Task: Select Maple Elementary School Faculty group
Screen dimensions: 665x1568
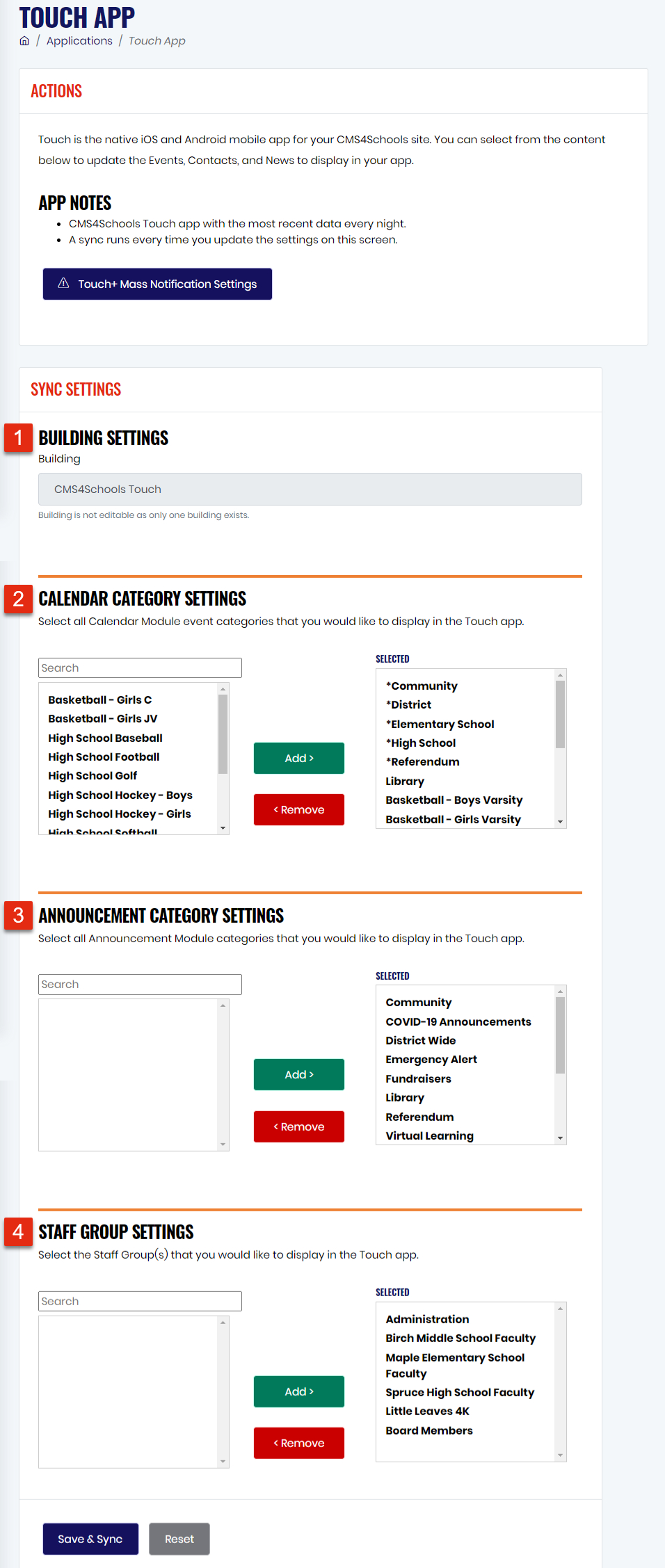Action: point(455,1365)
